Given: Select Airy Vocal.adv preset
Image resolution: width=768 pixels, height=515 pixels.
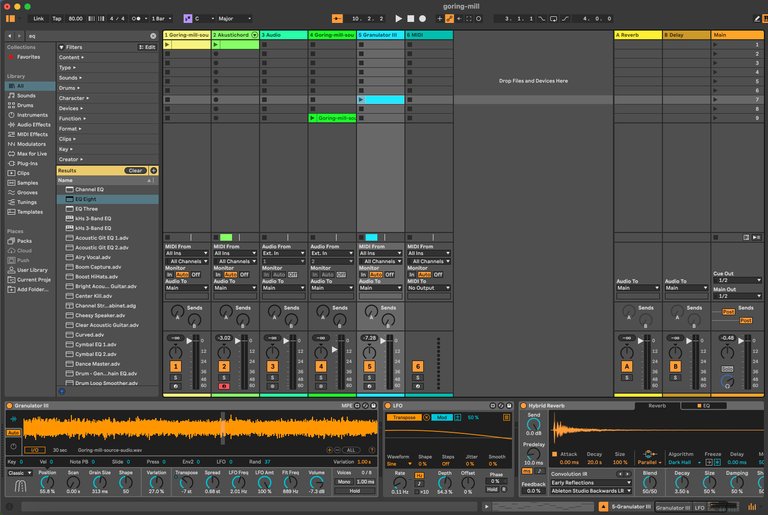Looking at the screenshot, I should pos(107,257).
